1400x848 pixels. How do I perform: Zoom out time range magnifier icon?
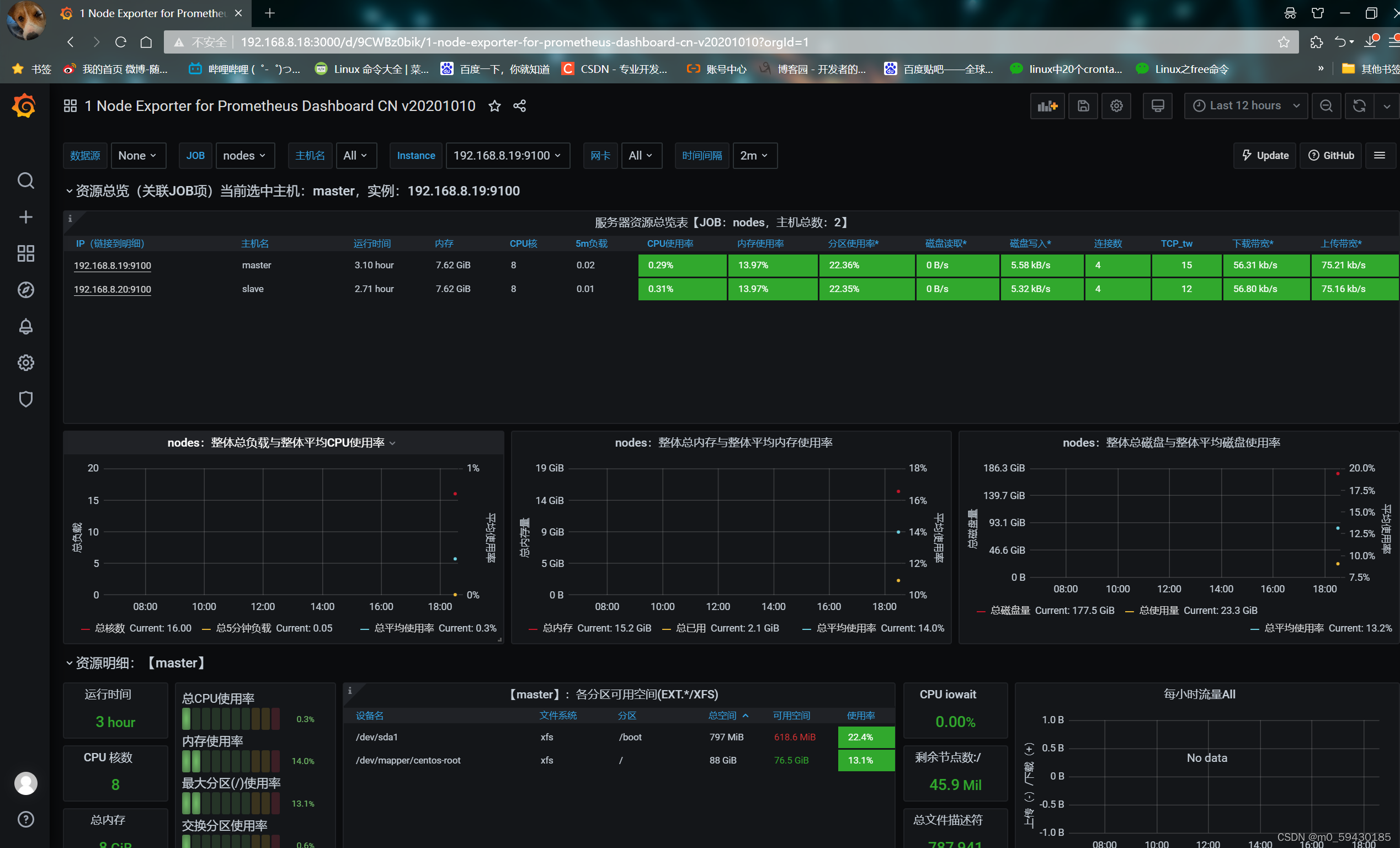1326,107
